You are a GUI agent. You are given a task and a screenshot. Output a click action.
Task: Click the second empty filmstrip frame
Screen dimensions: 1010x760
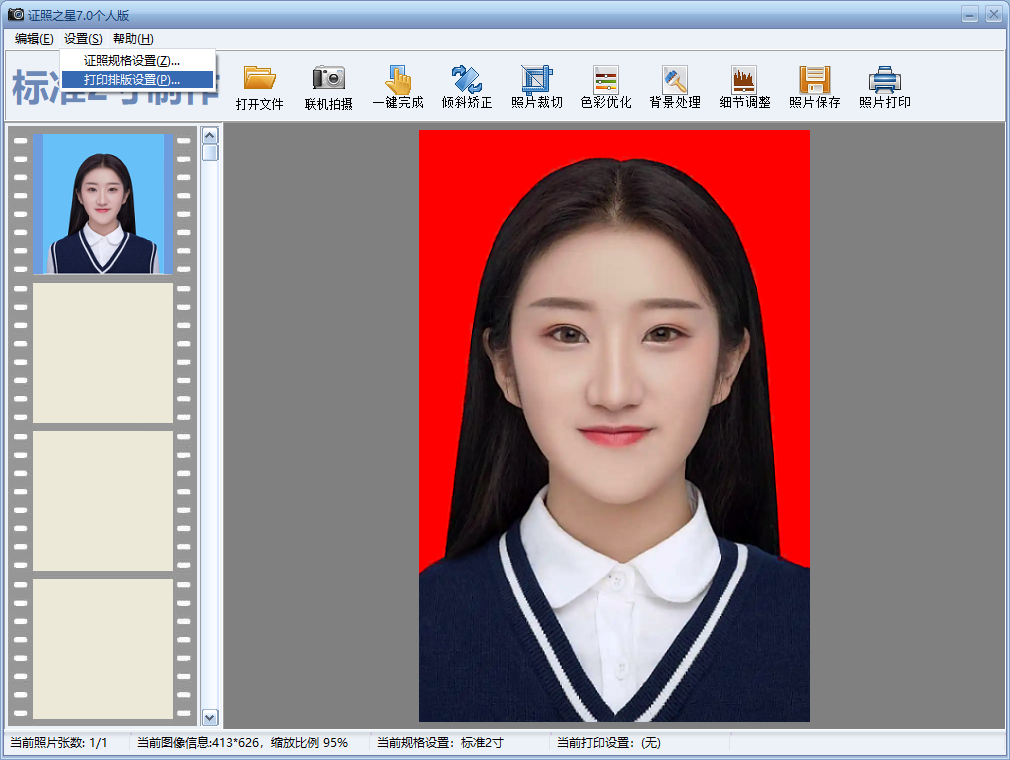(103, 501)
